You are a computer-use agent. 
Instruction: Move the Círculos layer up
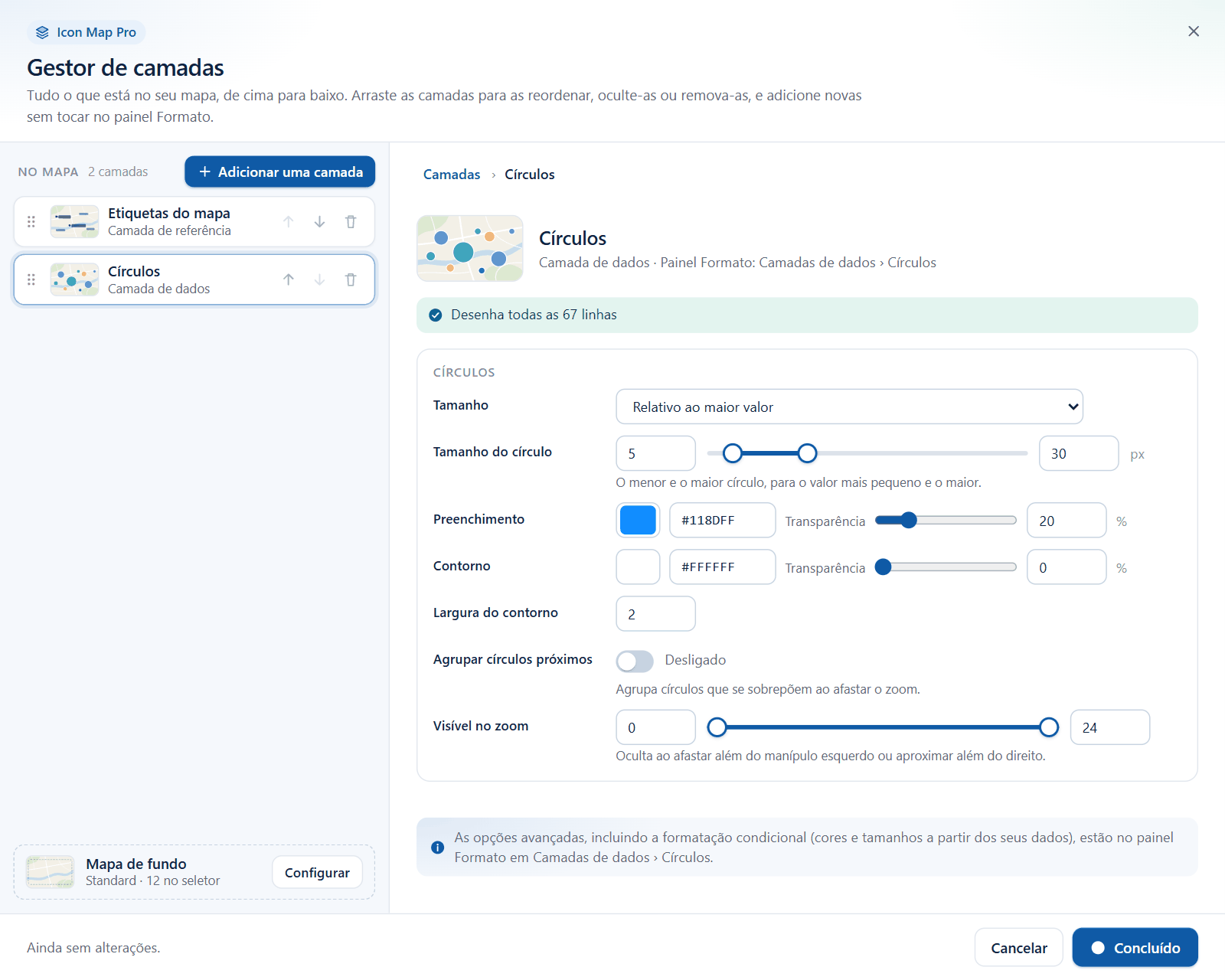tap(289, 279)
